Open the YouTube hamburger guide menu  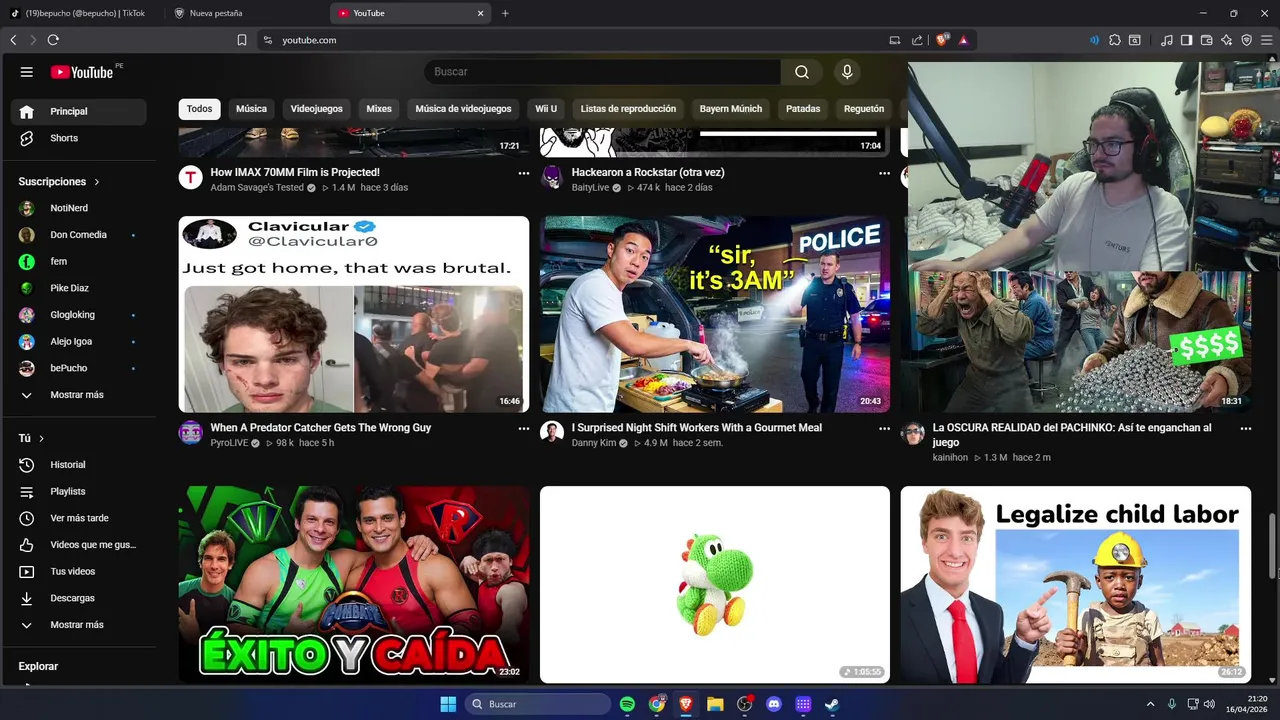(x=27, y=72)
